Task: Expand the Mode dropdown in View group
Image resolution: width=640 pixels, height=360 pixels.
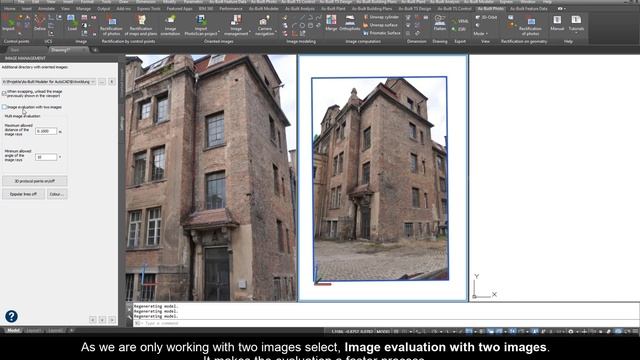Action: click(480, 33)
